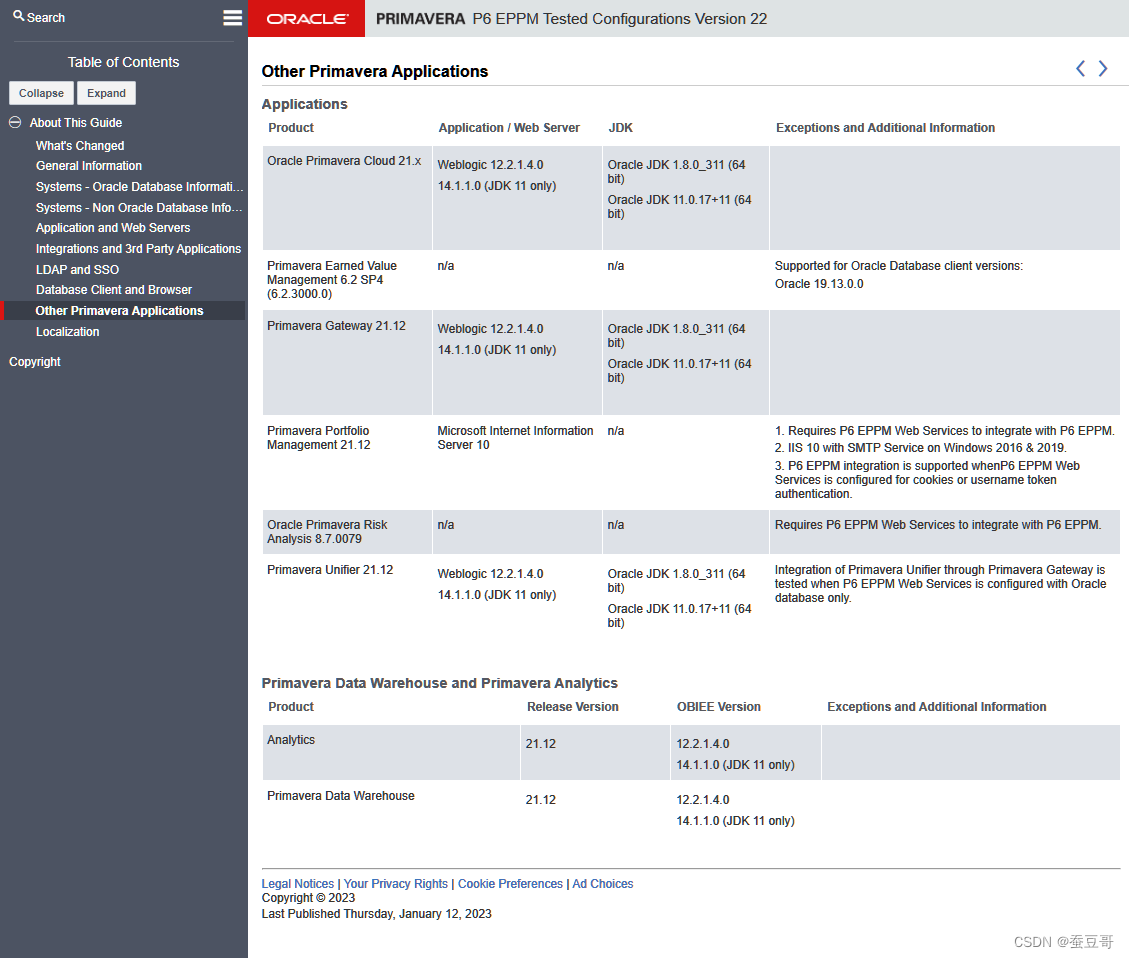
Task: Open Integrations and 3rd Party Applications topic
Action: click(138, 248)
